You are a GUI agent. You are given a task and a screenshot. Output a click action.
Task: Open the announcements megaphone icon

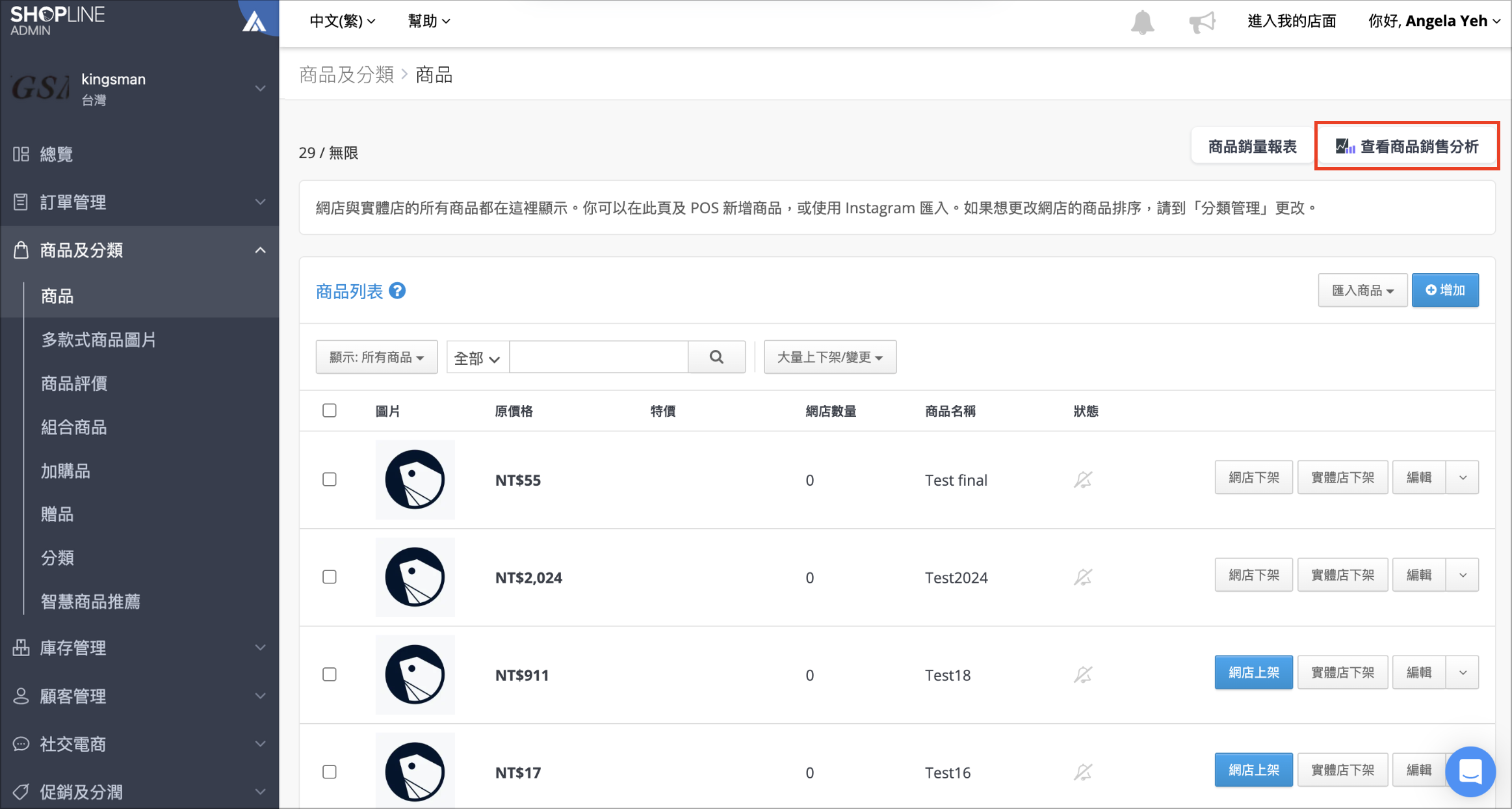1202,23
